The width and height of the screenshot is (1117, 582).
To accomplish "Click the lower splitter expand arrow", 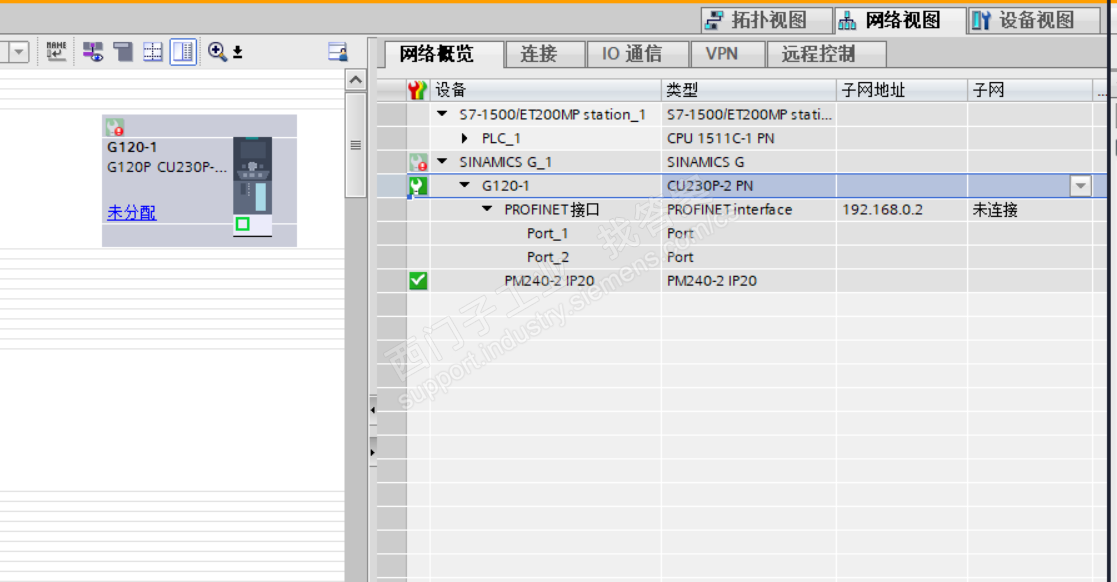I will (373, 452).
